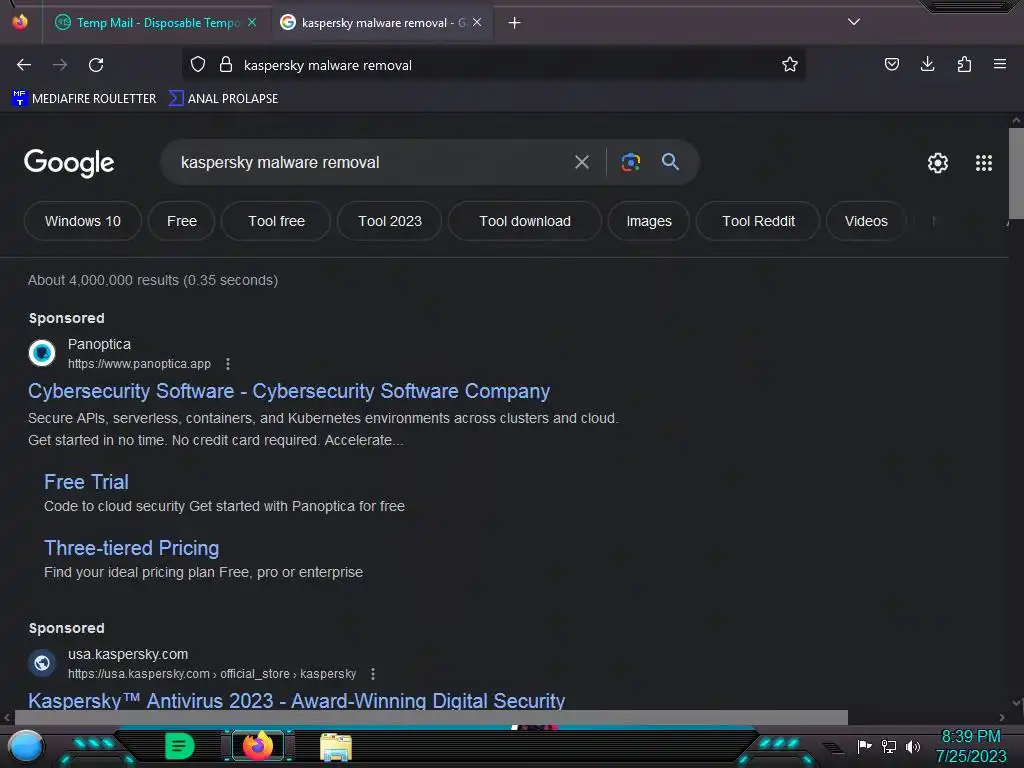Clear the Google search box text
Image resolution: width=1024 pixels, height=768 pixels.
pyautogui.click(x=582, y=162)
